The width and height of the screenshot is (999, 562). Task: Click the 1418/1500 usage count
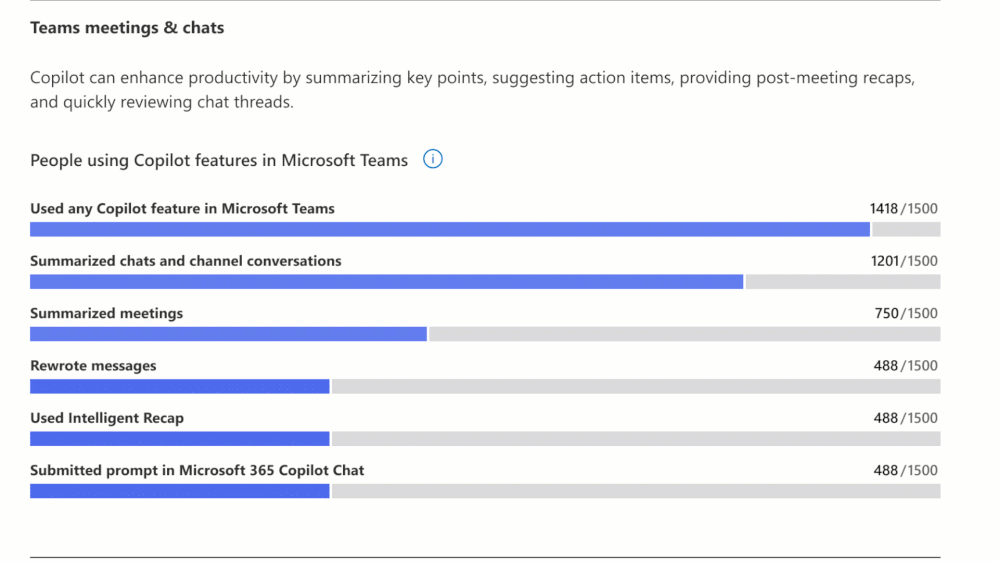[903, 208]
